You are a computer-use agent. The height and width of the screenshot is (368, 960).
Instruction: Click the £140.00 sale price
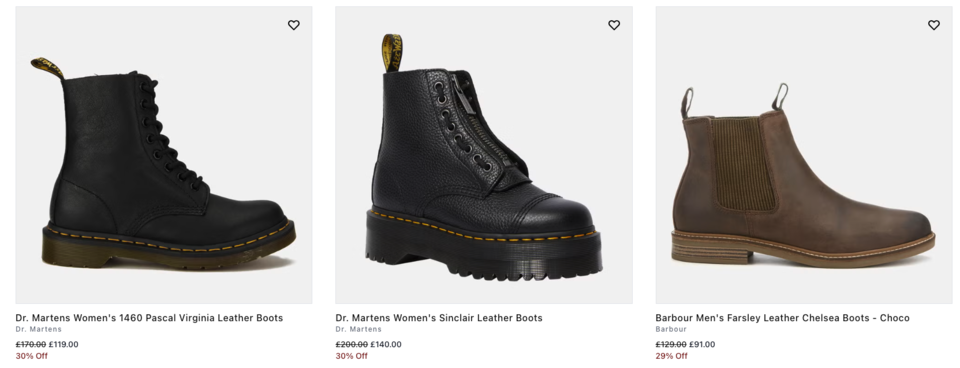[384, 344]
